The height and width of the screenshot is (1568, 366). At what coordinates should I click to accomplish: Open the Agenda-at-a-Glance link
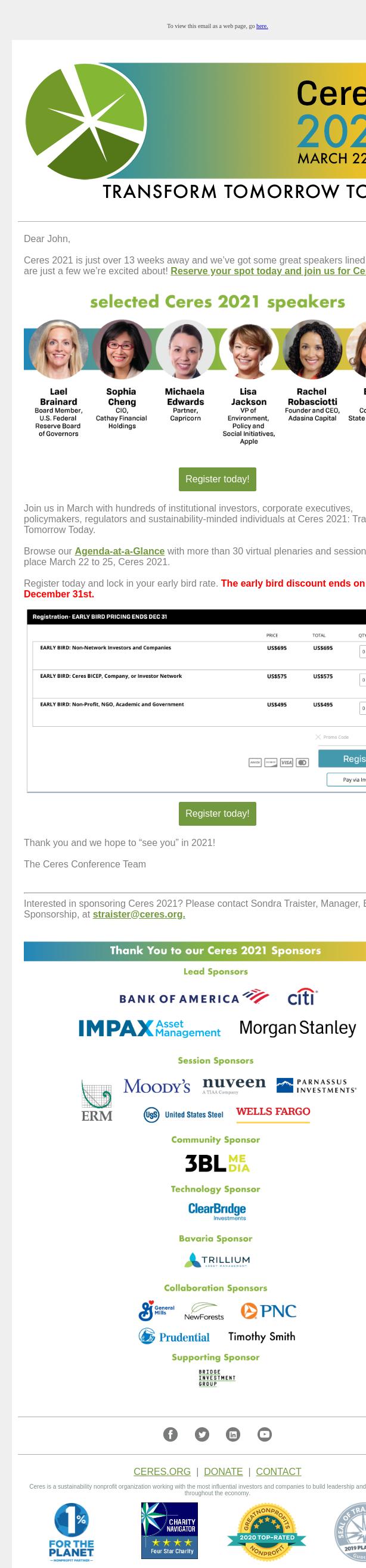pos(119,551)
